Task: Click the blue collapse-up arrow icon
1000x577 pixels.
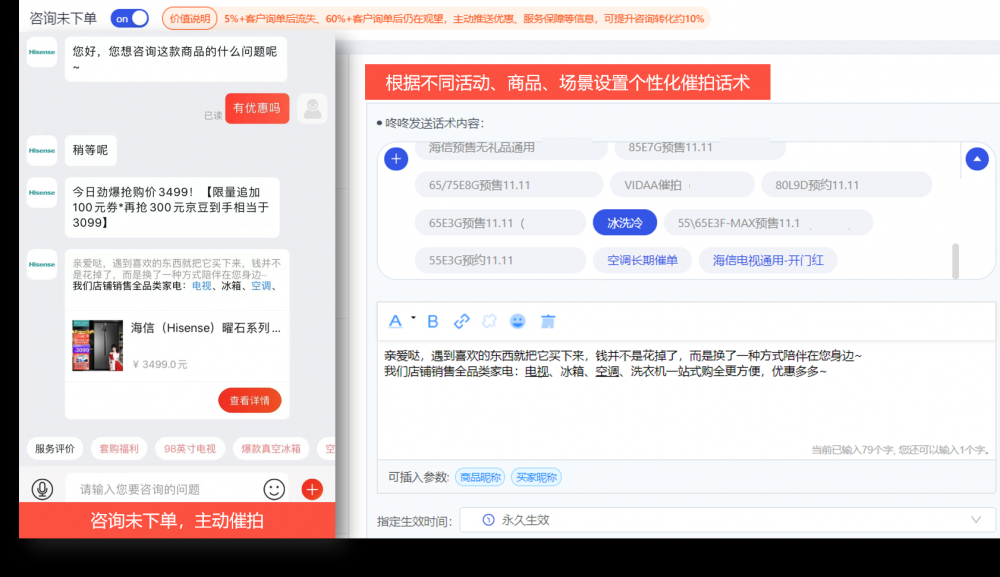Action: pos(976,159)
